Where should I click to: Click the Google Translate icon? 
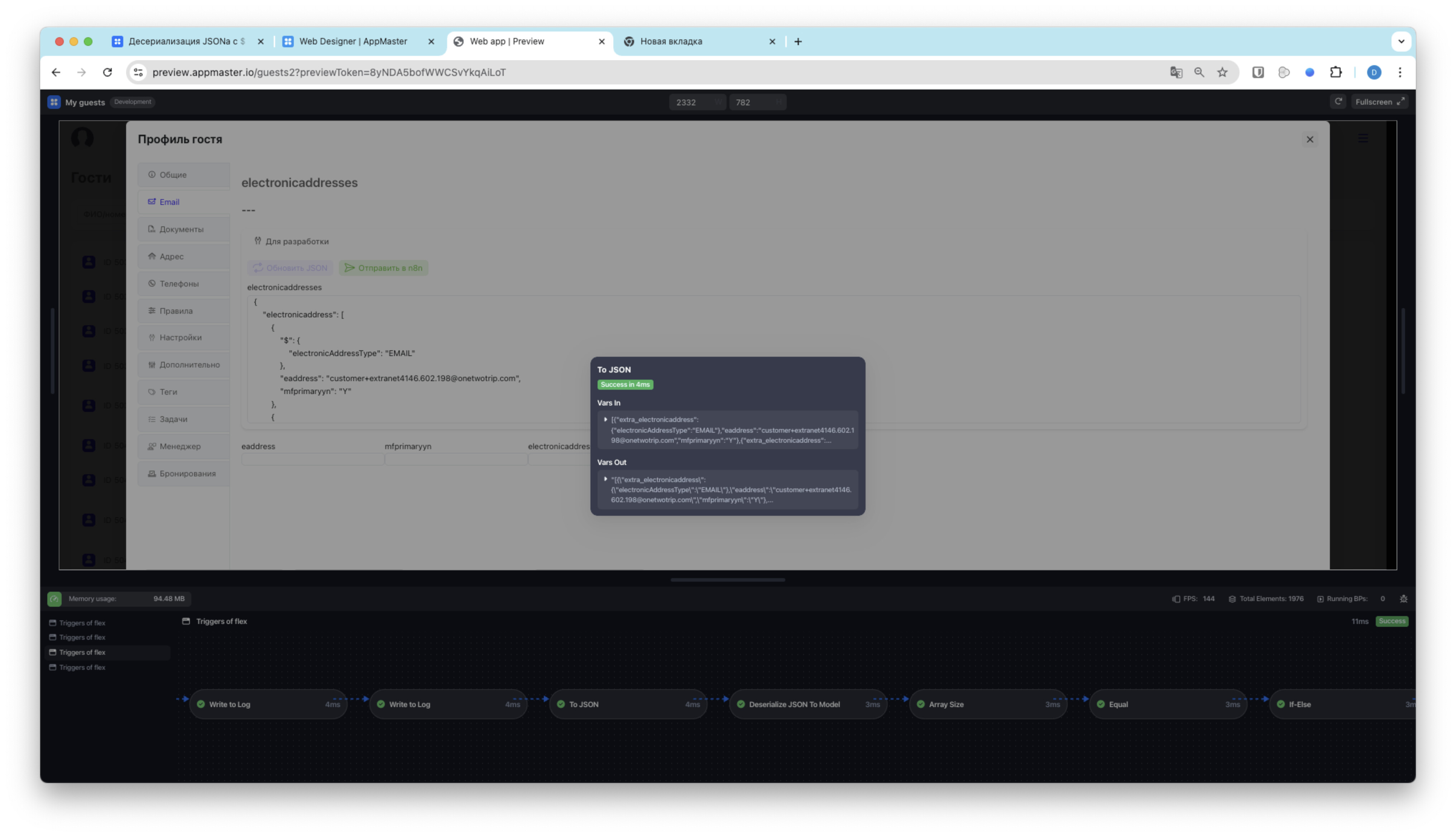[1176, 72]
